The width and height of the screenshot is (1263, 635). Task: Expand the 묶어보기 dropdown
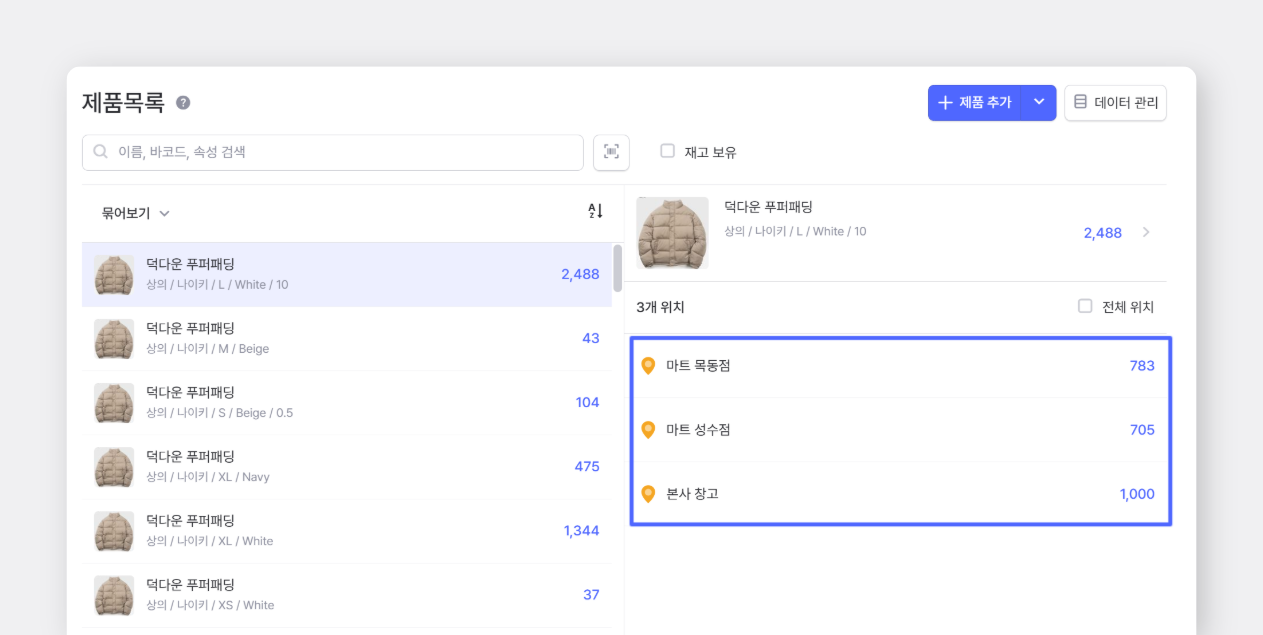pos(135,213)
